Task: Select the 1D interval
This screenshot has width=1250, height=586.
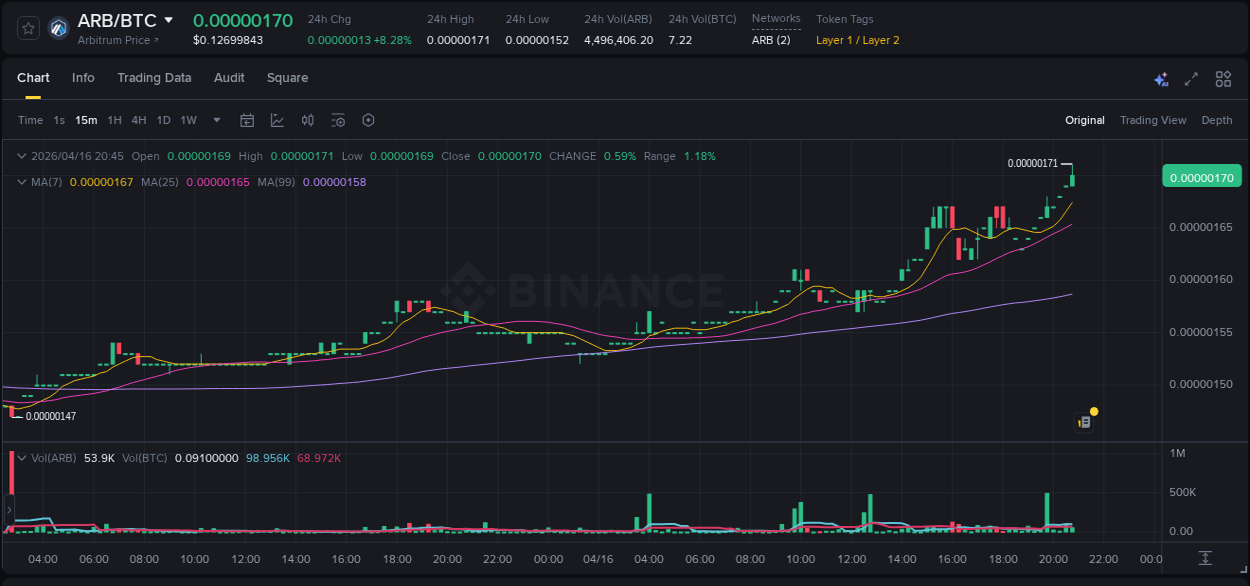Action: coord(163,120)
